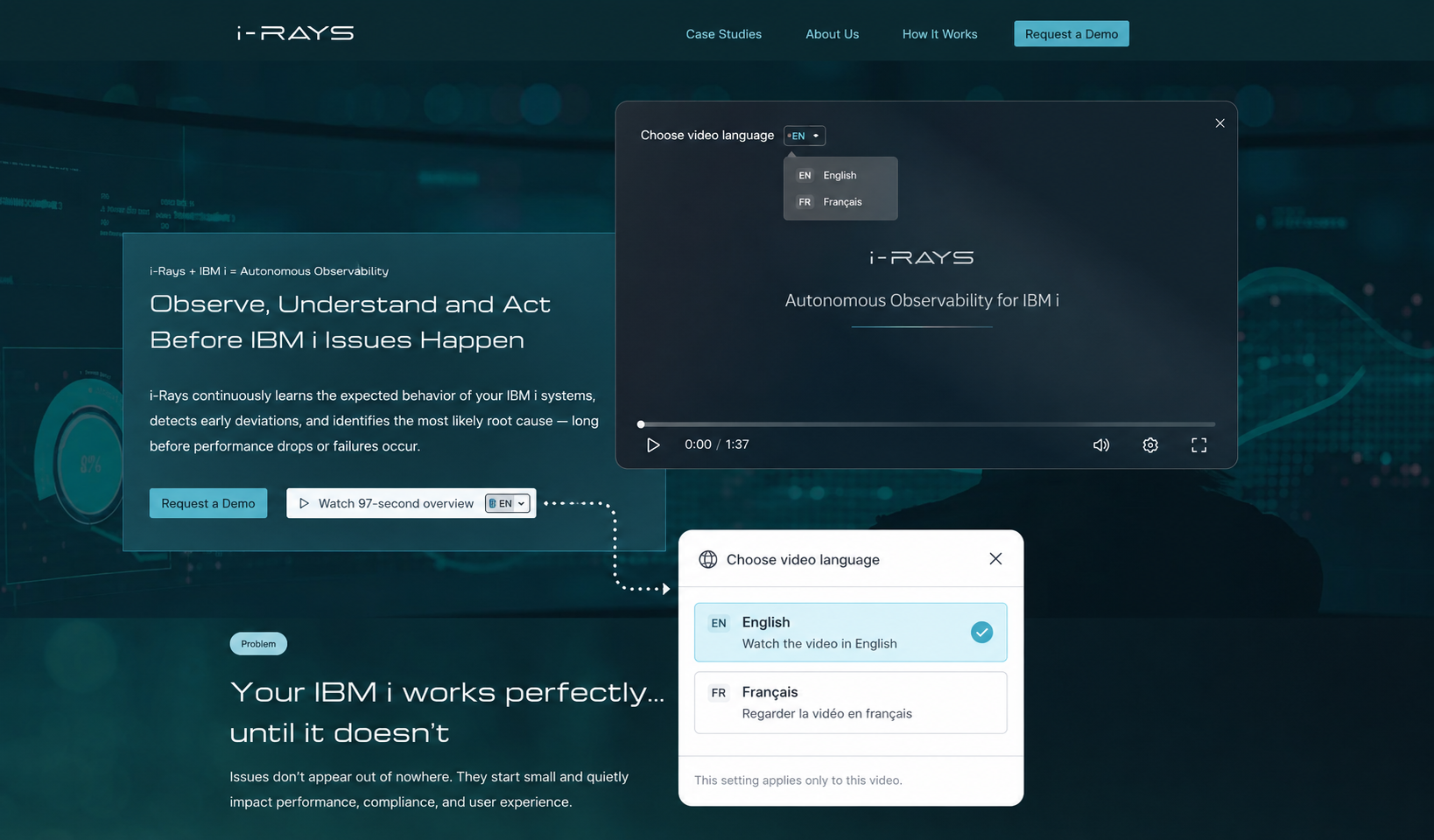
Task: Choose Français from the video dropdown list
Action: pos(840,202)
